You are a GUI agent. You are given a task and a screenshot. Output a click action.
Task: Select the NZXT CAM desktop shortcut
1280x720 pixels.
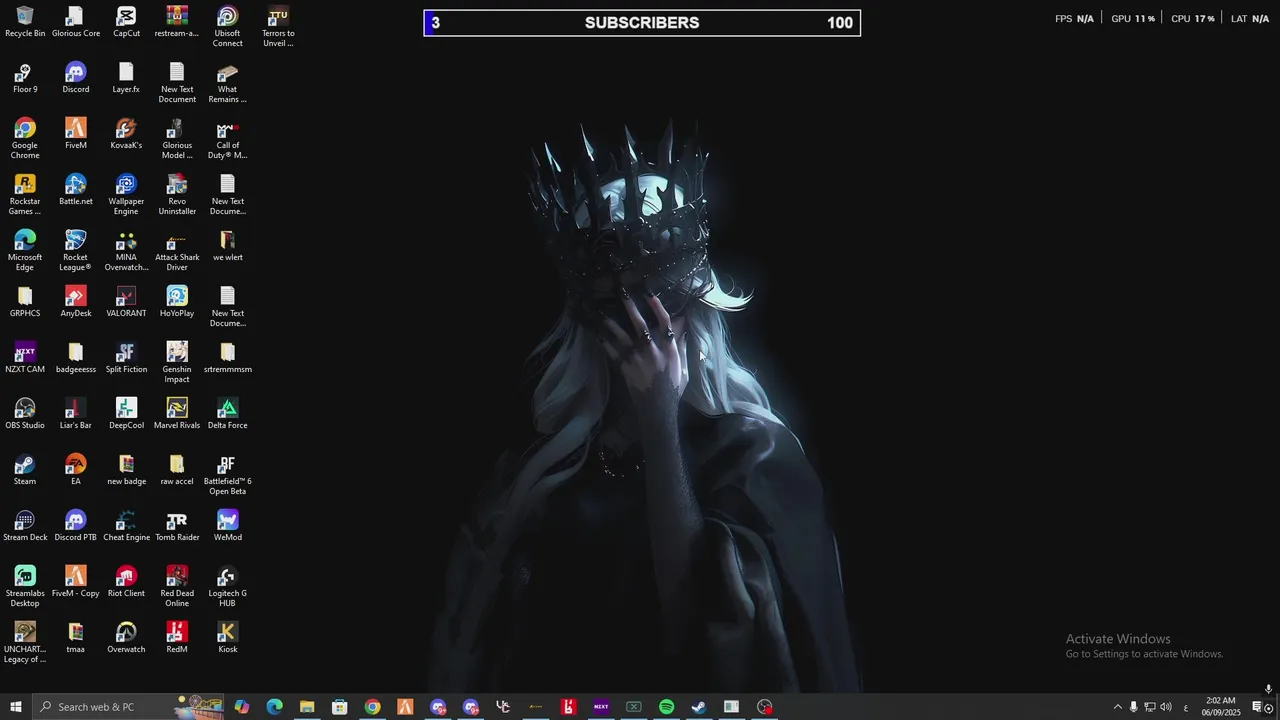25,358
